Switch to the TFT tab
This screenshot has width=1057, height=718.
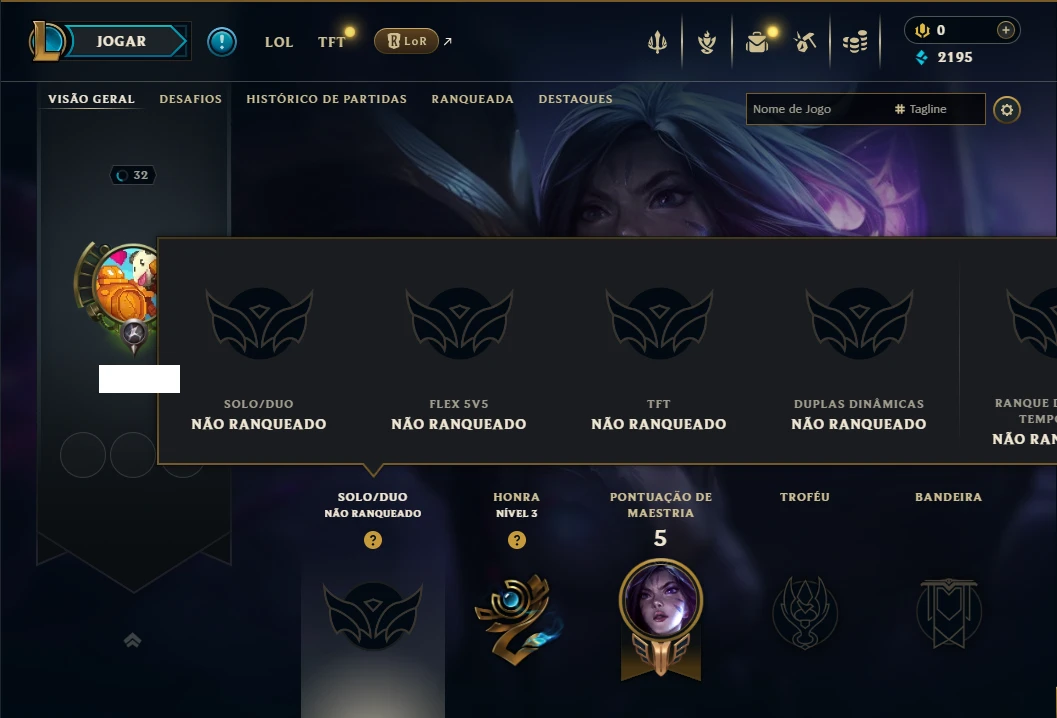click(x=331, y=42)
